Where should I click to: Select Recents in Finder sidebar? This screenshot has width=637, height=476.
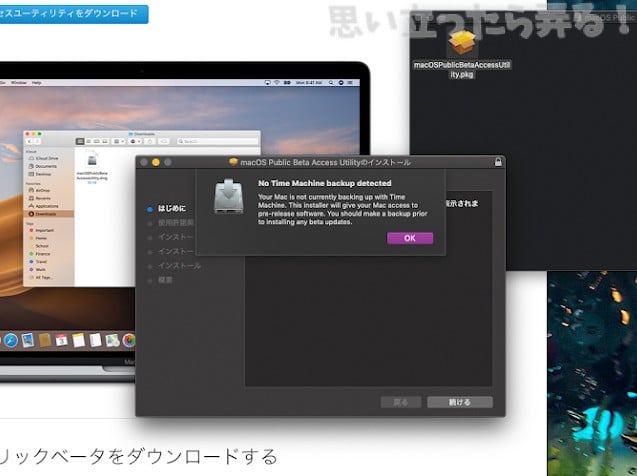40,198
